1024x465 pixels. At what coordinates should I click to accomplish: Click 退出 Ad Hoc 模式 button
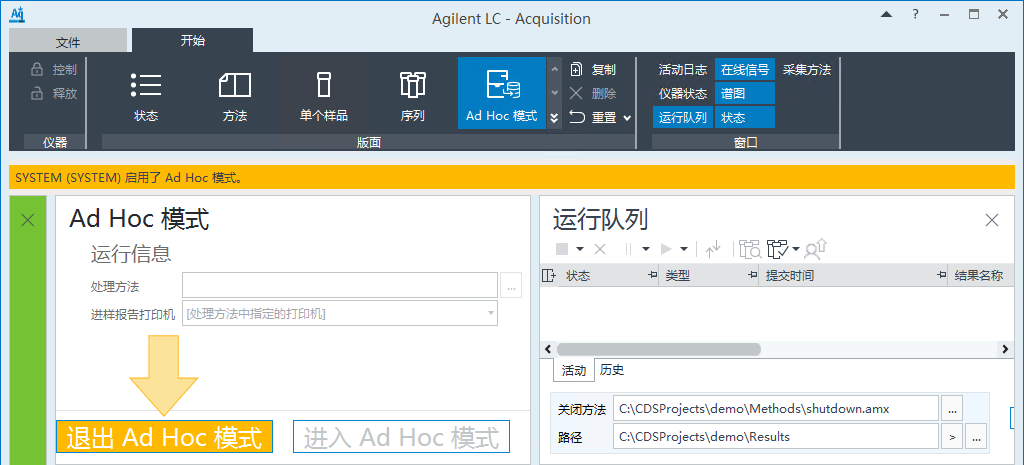pos(164,436)
